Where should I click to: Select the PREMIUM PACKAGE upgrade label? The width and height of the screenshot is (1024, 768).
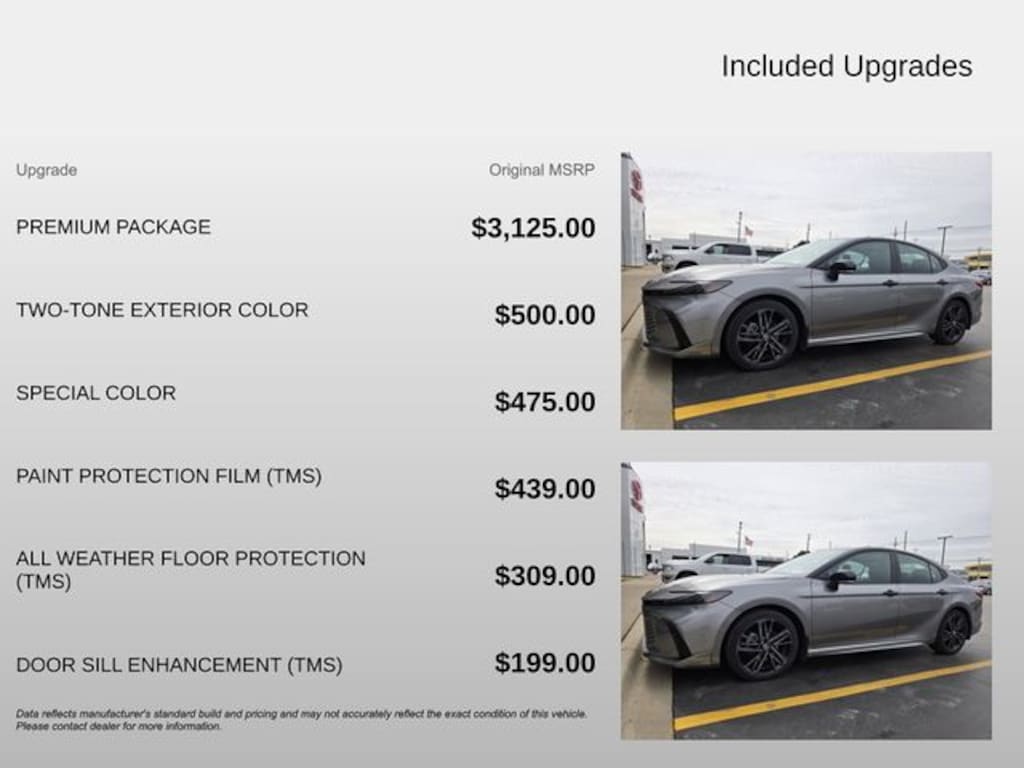[x=113, y=227]
